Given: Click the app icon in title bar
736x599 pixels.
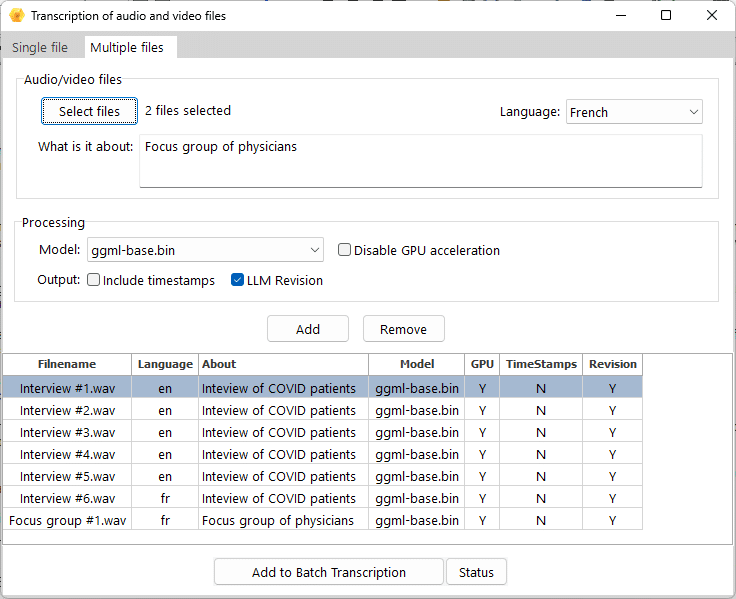Looking at the screenshot, I should coord(16,16).
